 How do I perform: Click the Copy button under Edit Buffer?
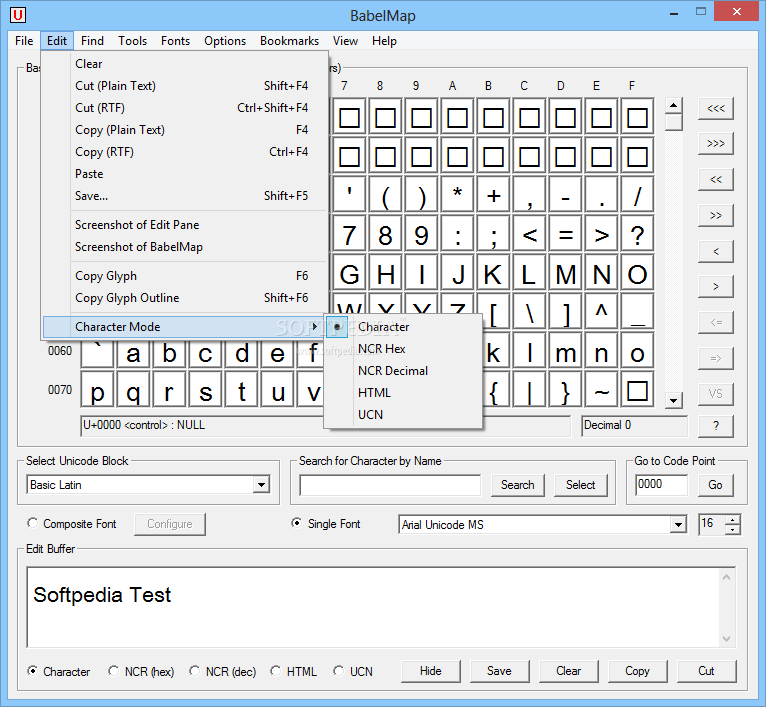tap(638, 671)
